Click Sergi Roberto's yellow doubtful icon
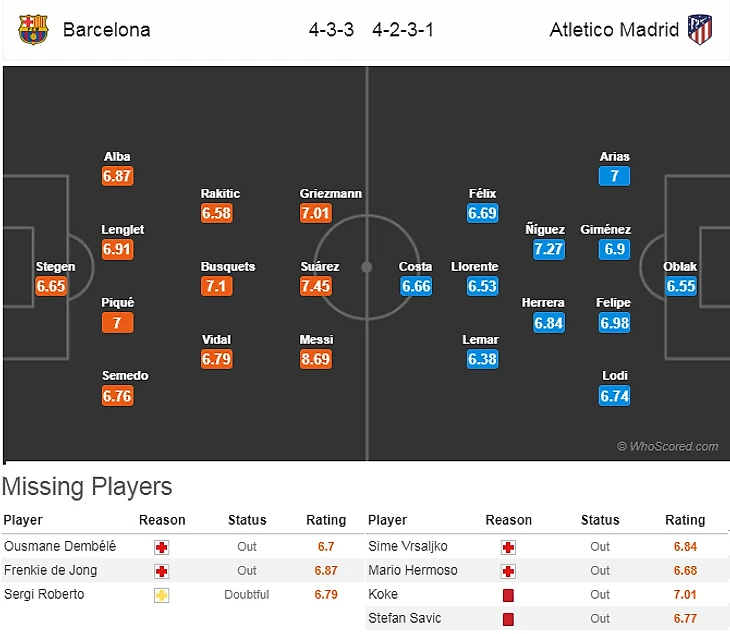This screenshot has height=634, width=730. (161, 595)
